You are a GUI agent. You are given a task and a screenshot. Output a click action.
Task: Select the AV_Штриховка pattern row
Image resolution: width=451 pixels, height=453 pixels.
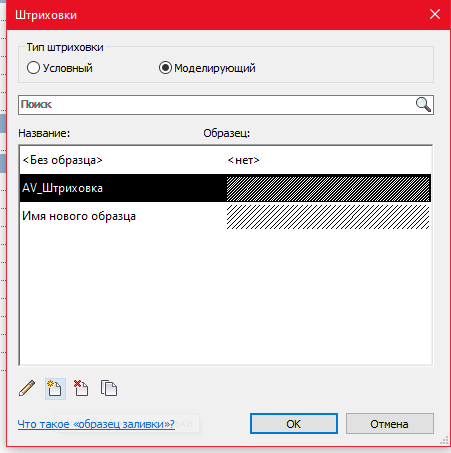(x=225, y=188)
